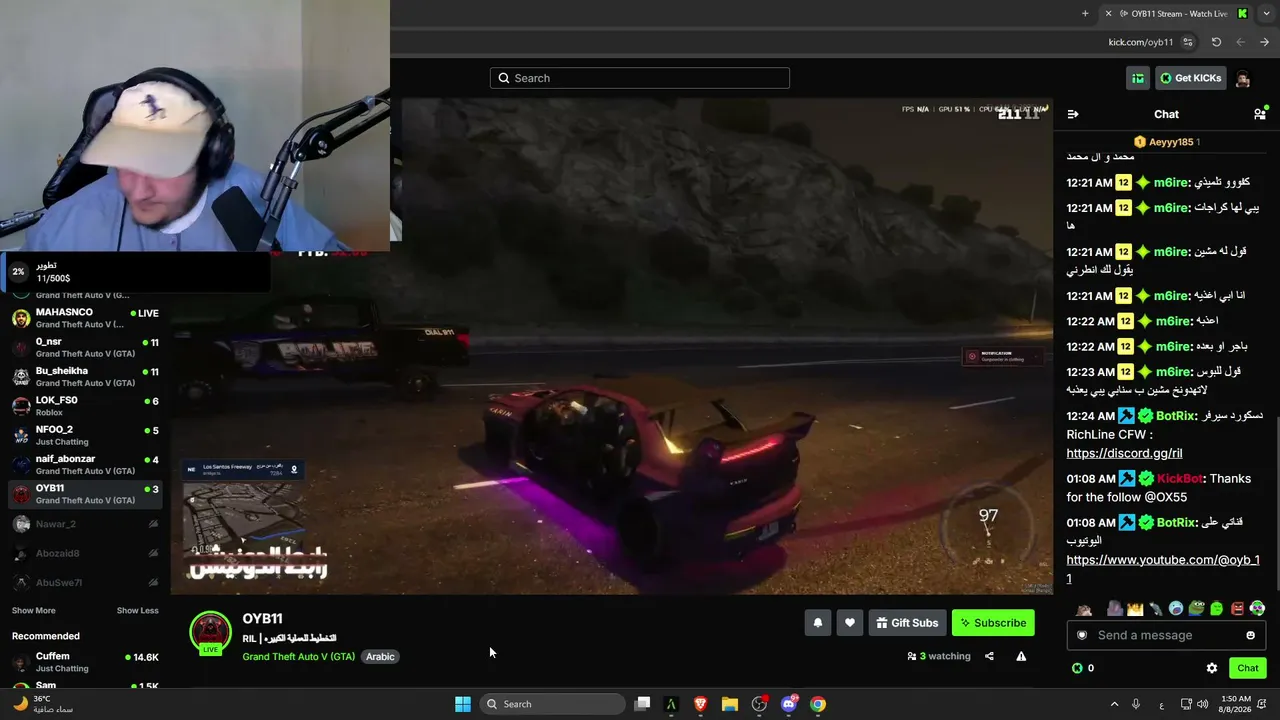
Task: Collapse the chat panel with the arrow icon
Action: tap(1073, 114)
